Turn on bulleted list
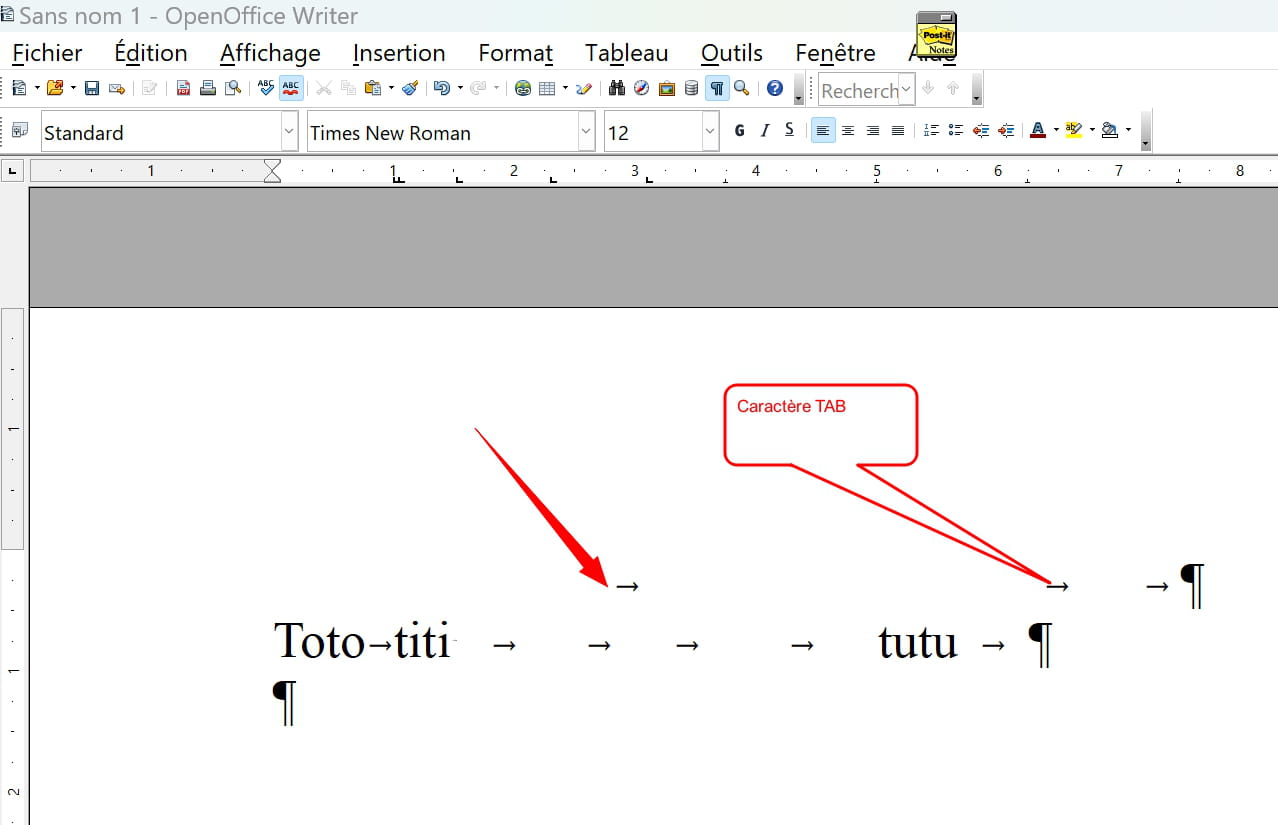This screenshot has height=825, width=1278. (x=955, y=131)
